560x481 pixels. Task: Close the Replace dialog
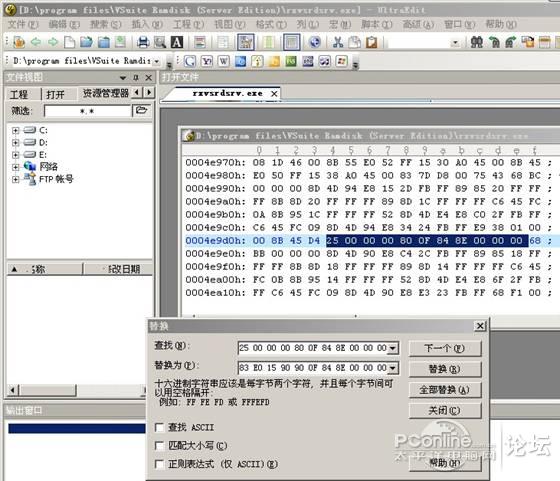coord(480,326)
